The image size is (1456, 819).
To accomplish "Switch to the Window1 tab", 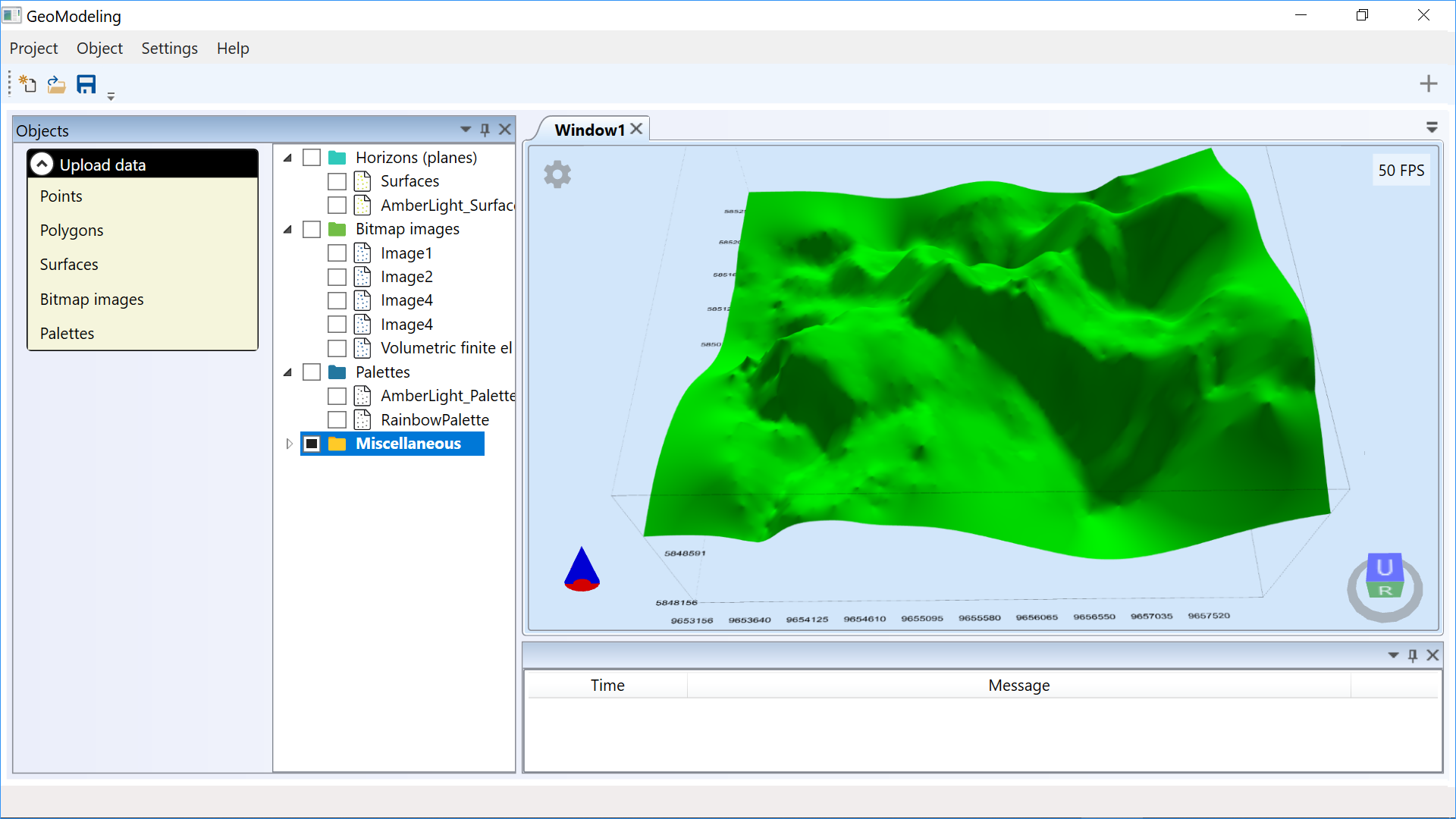I will click(x=589, y=130).
